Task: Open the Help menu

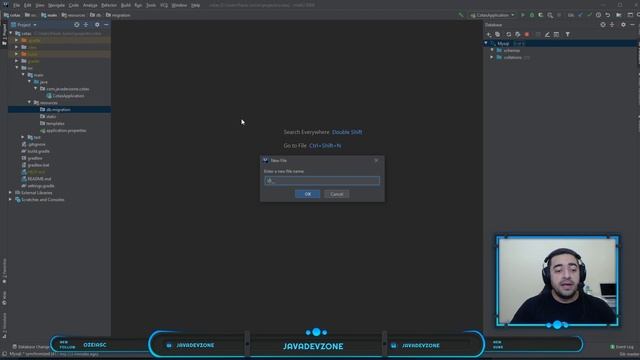Action: 196,5
